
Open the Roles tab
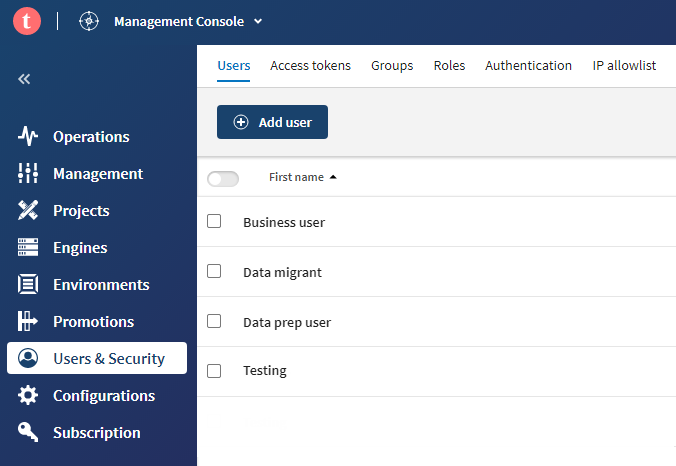click(449, 66)
